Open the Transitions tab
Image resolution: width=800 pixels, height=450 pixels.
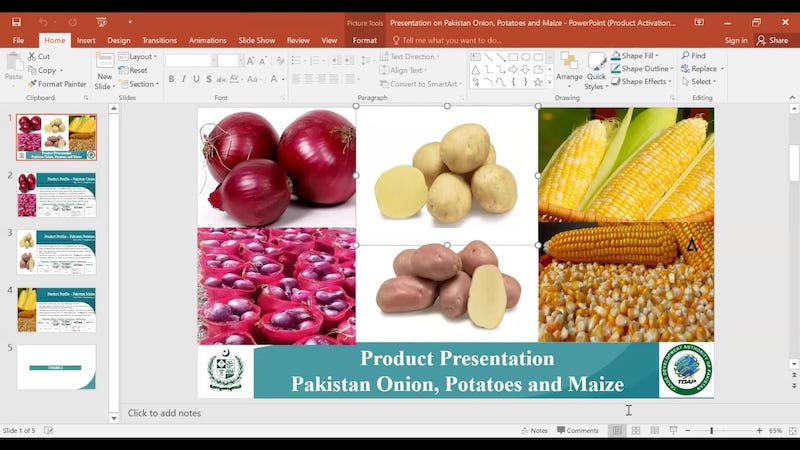click(x=159, y=40)
